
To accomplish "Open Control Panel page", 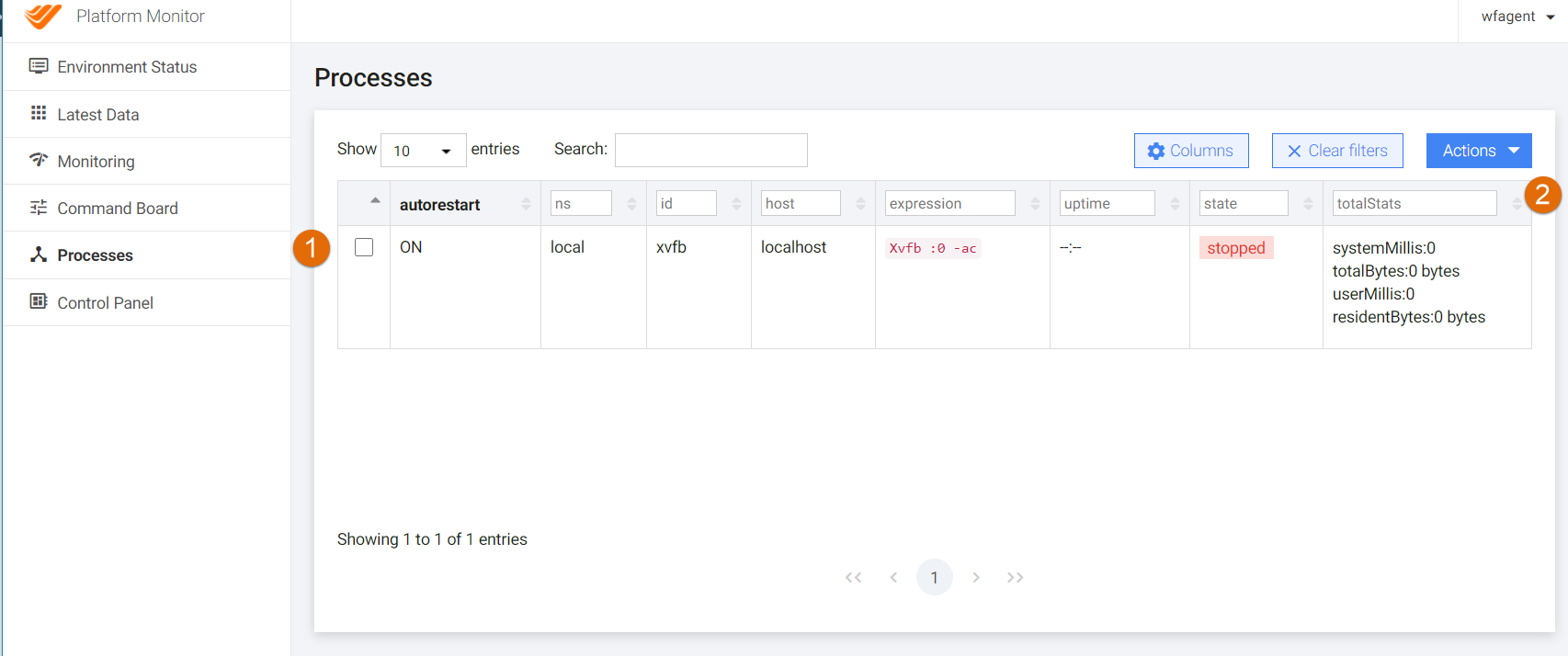I will coord(147,302).
